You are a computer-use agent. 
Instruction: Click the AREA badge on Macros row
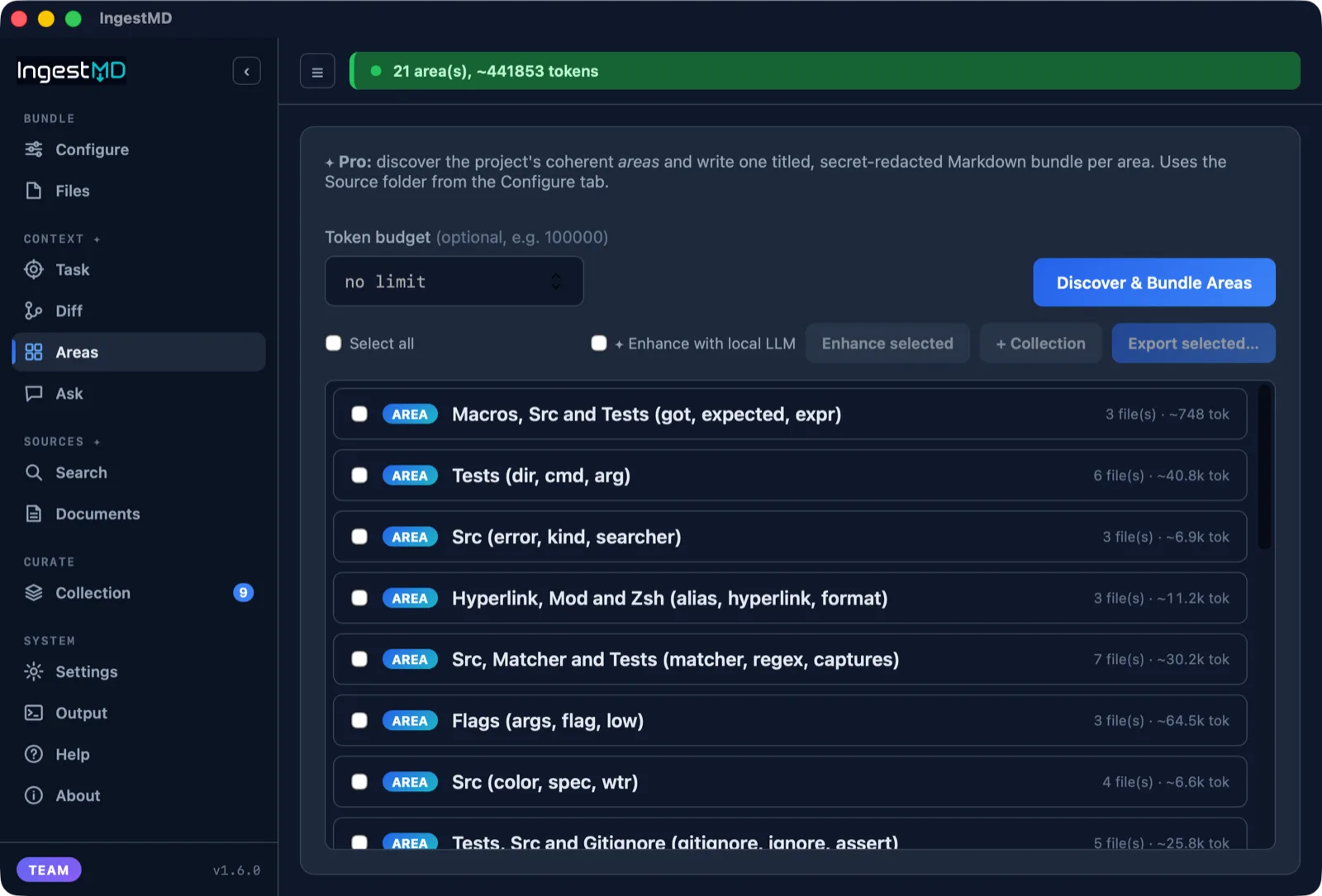[x=410, y=415]
